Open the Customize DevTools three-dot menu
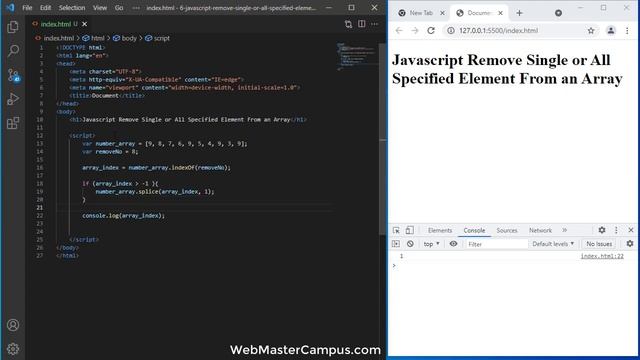Screen dimensions: 640x360 (x=616, y=230)
